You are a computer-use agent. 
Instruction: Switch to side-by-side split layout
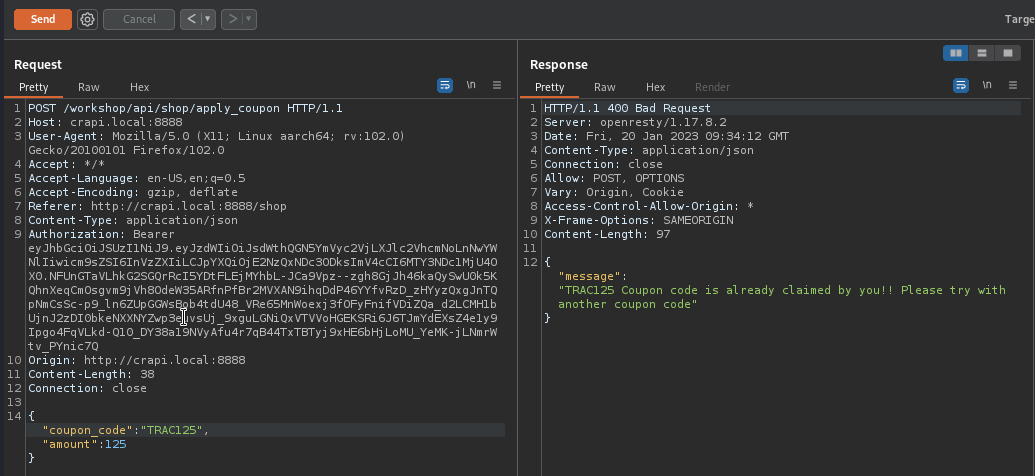956,53
